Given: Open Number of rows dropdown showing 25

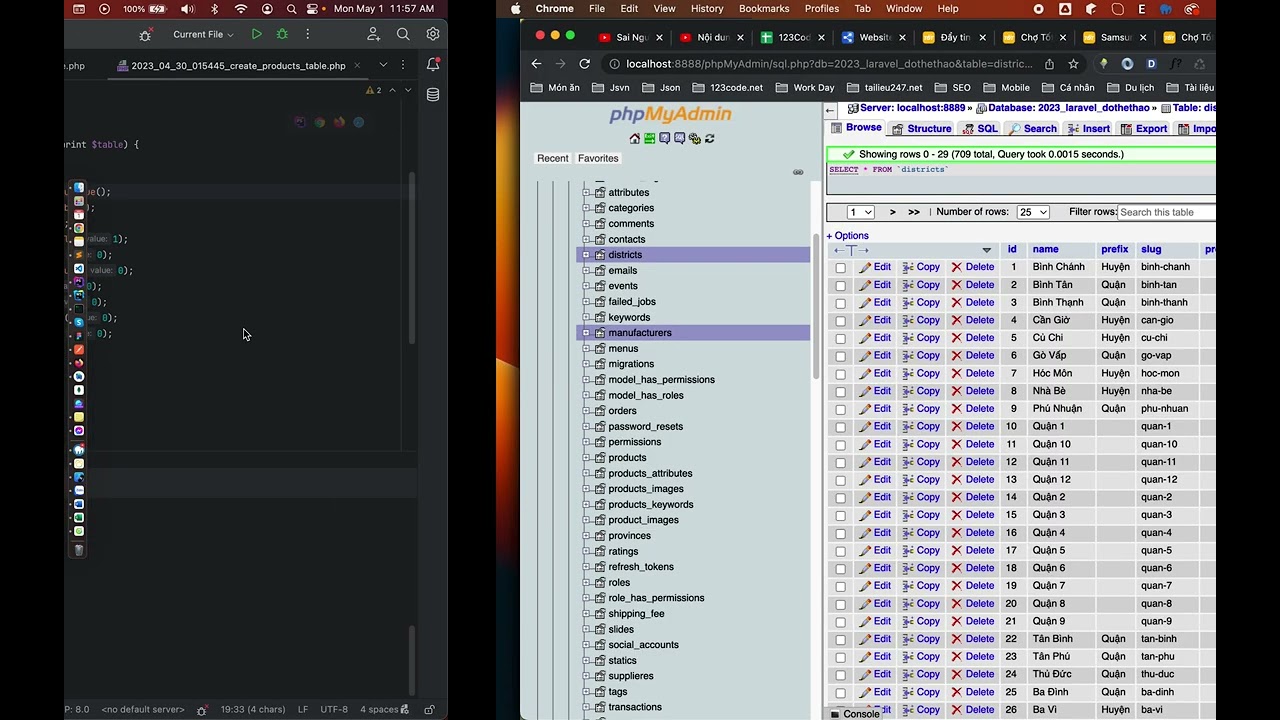Looking at the screenshot, I should pyautogui.click(x=1033, y=212).
